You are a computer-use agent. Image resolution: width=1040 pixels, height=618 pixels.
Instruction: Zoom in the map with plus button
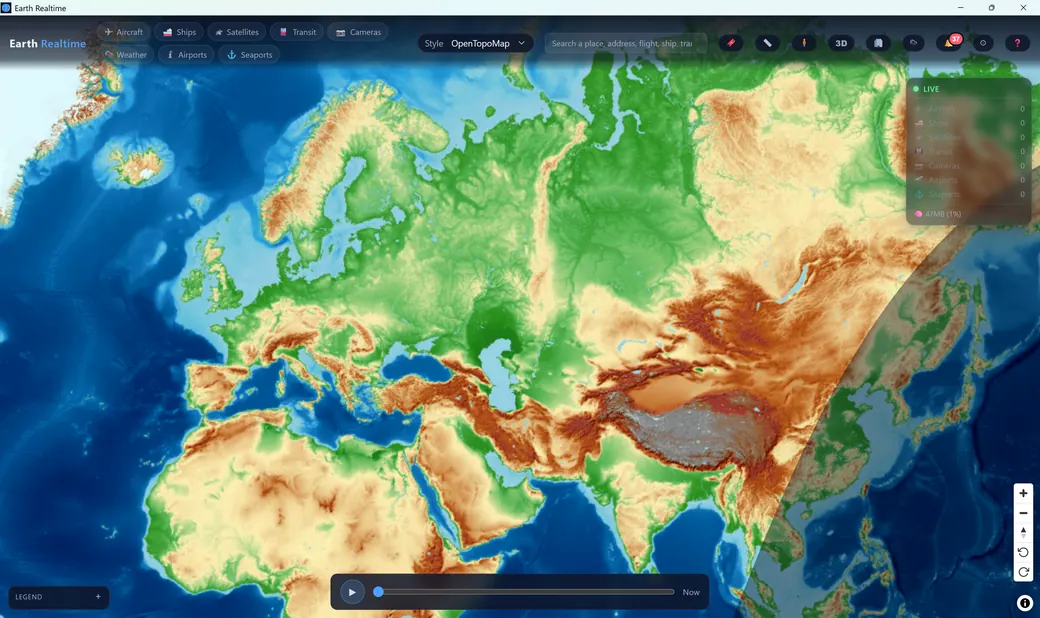pos(1023,493)
